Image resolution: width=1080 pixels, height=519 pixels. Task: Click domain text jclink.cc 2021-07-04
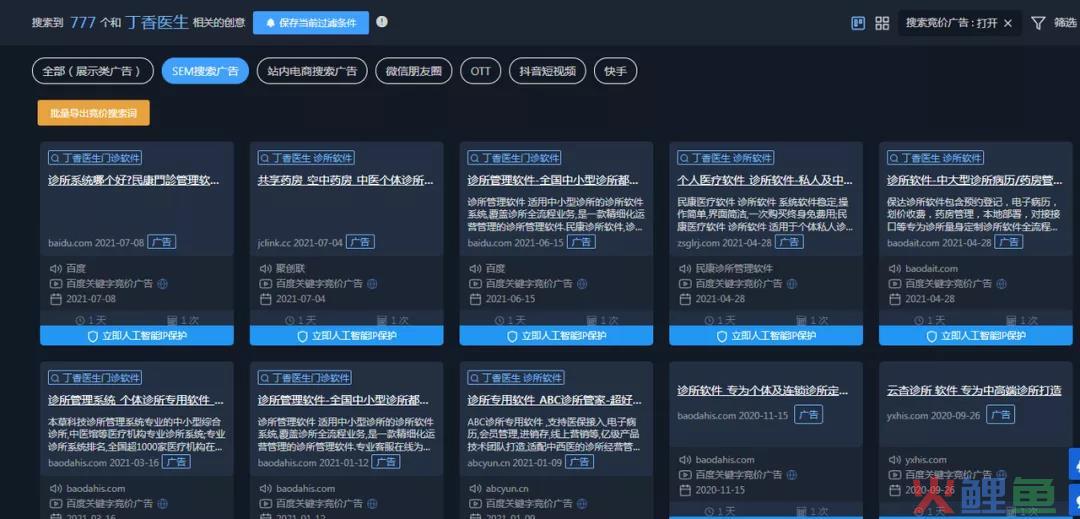pos(300,243)
